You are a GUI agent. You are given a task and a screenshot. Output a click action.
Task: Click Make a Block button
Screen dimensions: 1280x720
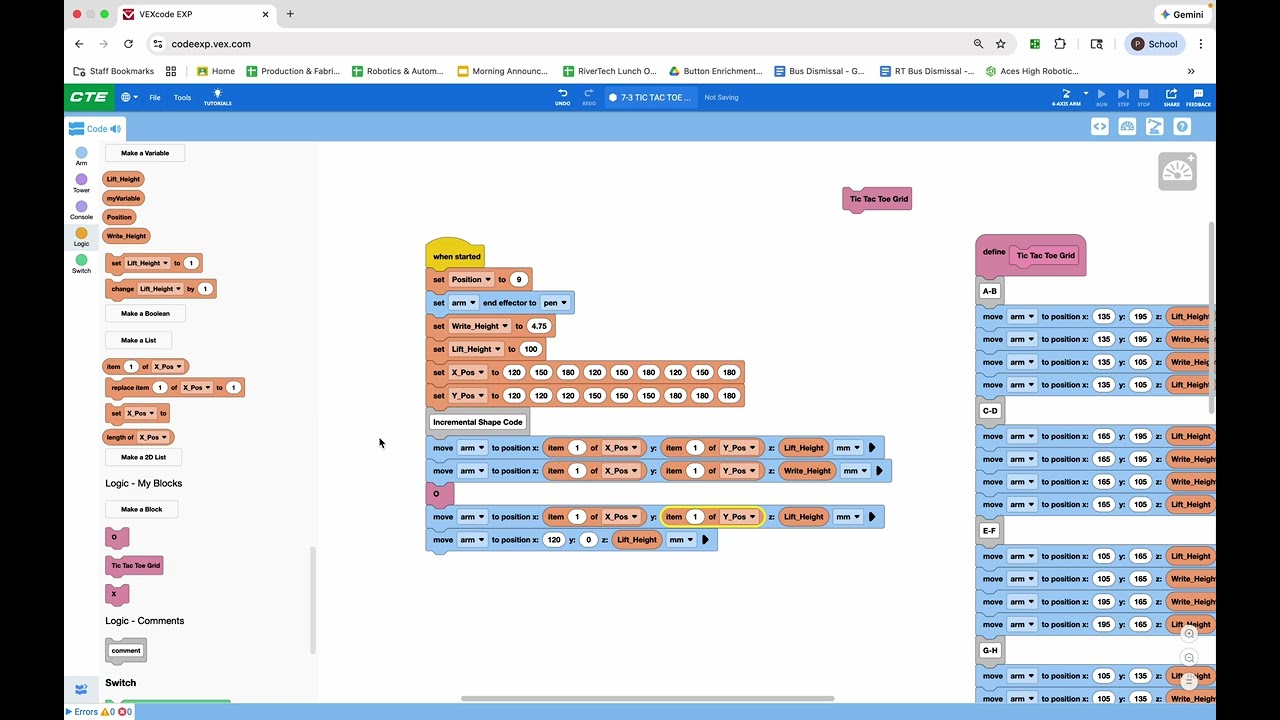click(141, 509)
